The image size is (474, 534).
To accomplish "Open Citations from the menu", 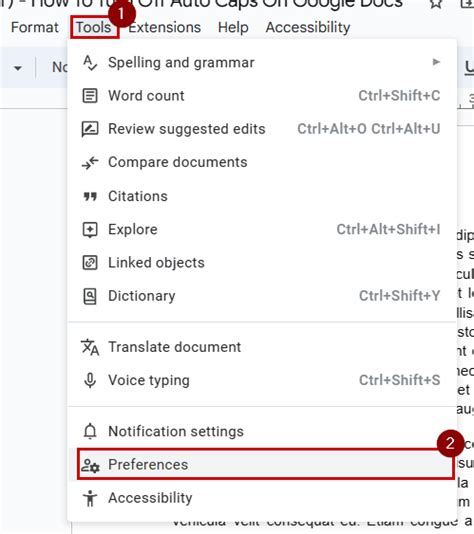I will point(262,196).
